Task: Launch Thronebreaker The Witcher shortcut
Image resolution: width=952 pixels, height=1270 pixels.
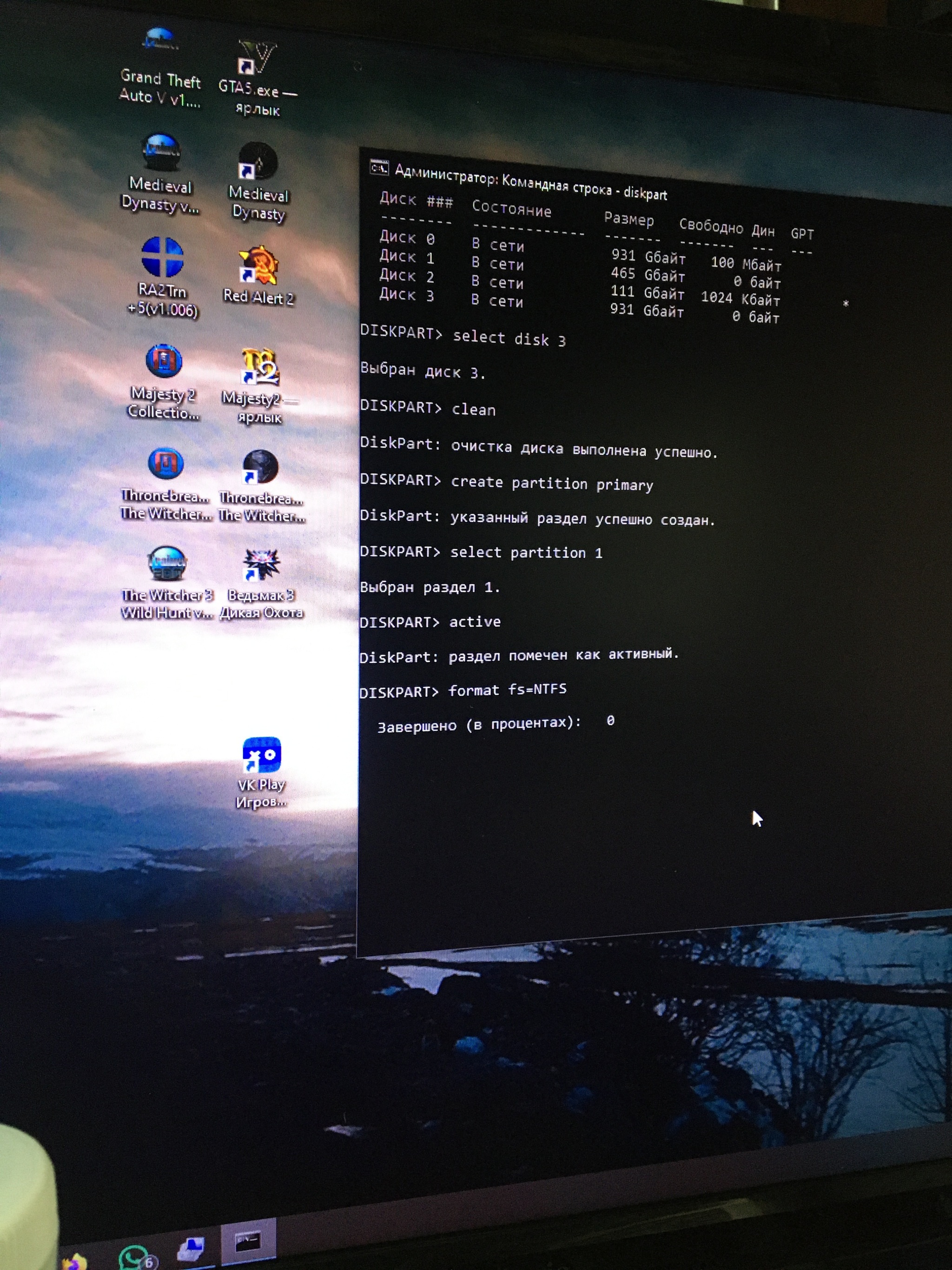Action: (260, 467)
